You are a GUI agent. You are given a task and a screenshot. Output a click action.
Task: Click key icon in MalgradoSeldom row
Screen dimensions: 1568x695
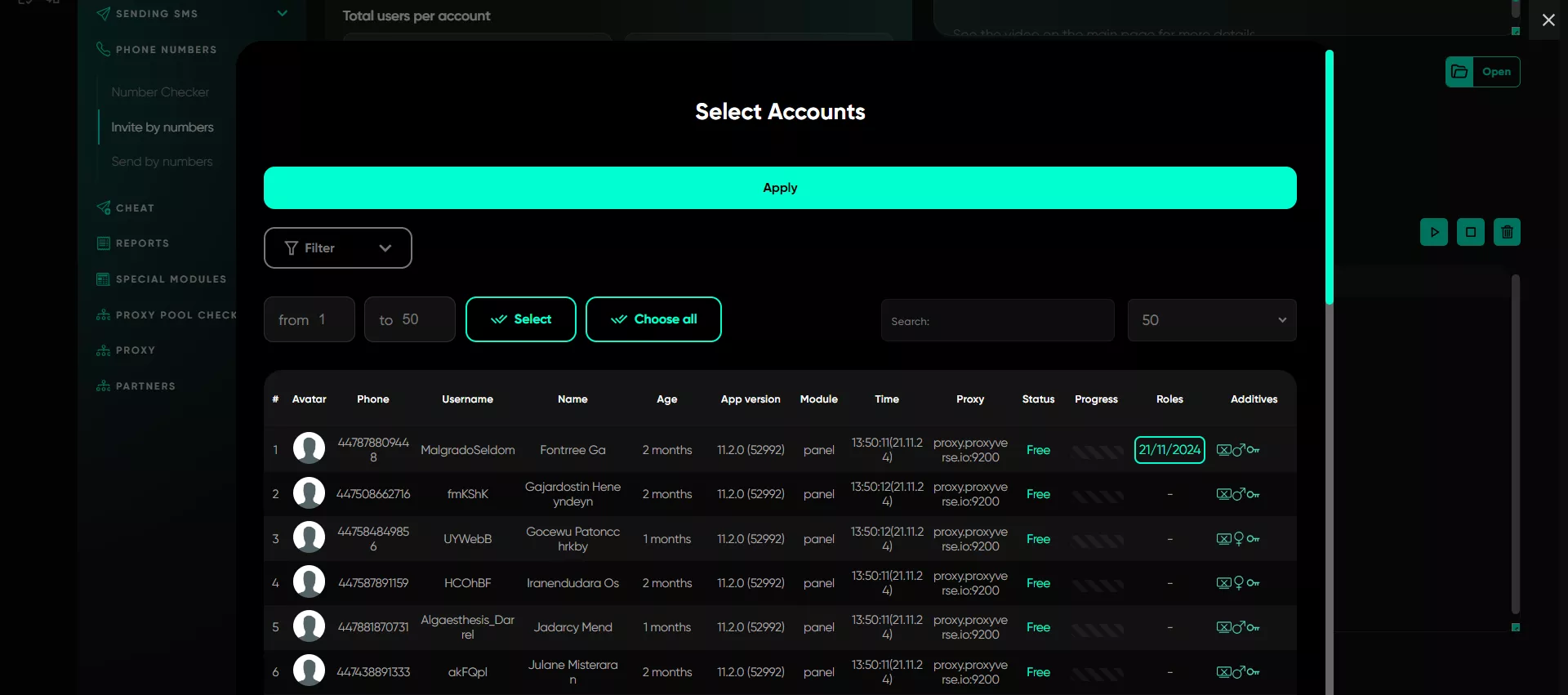(1254, 450)
